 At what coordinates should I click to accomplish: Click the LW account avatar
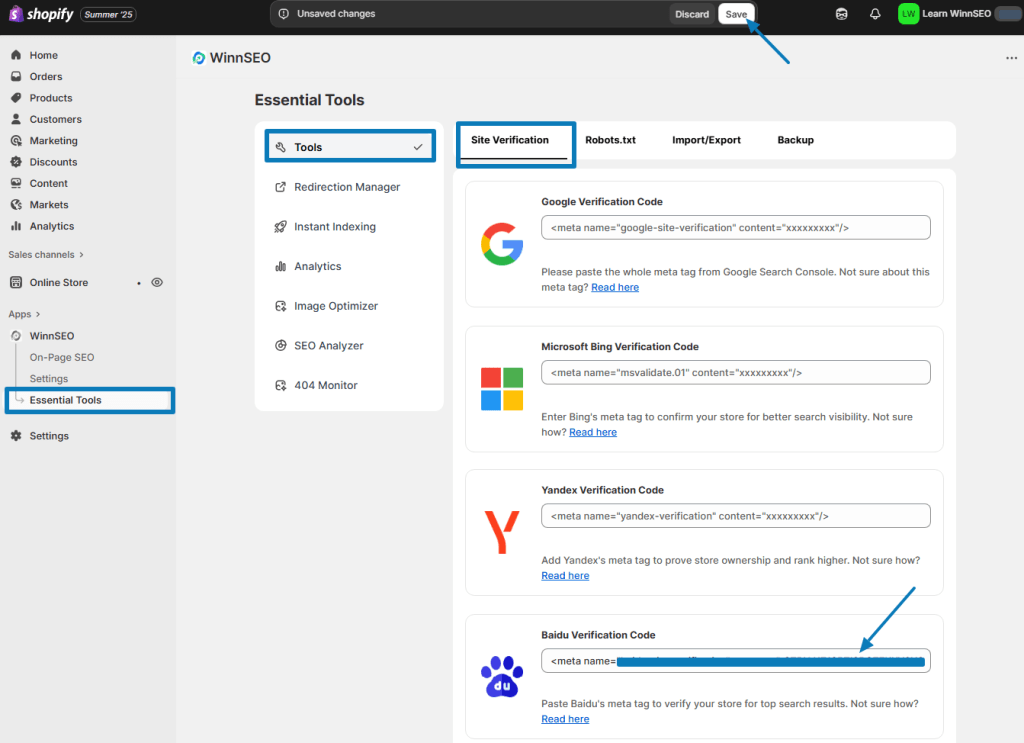[908, 14]
